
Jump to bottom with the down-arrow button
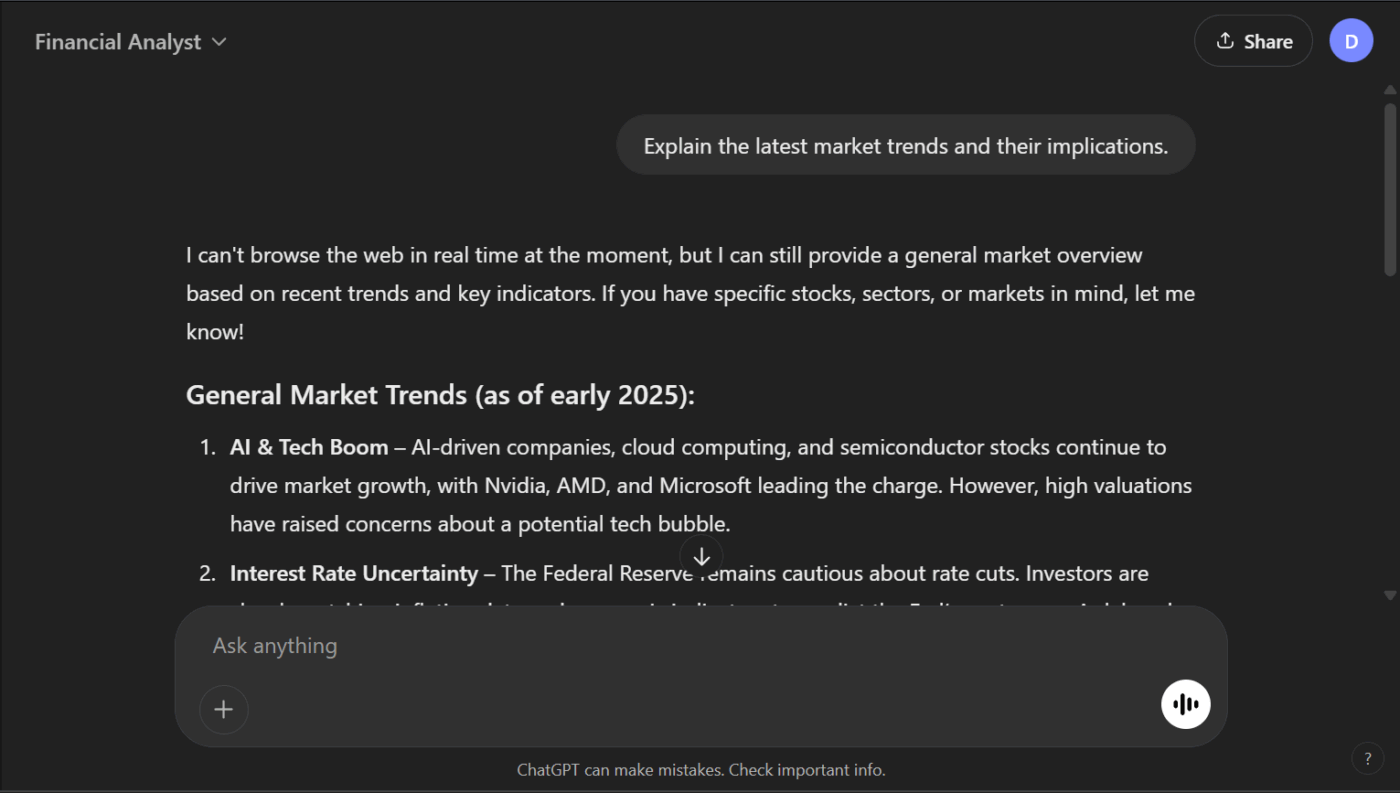[701, 556]
